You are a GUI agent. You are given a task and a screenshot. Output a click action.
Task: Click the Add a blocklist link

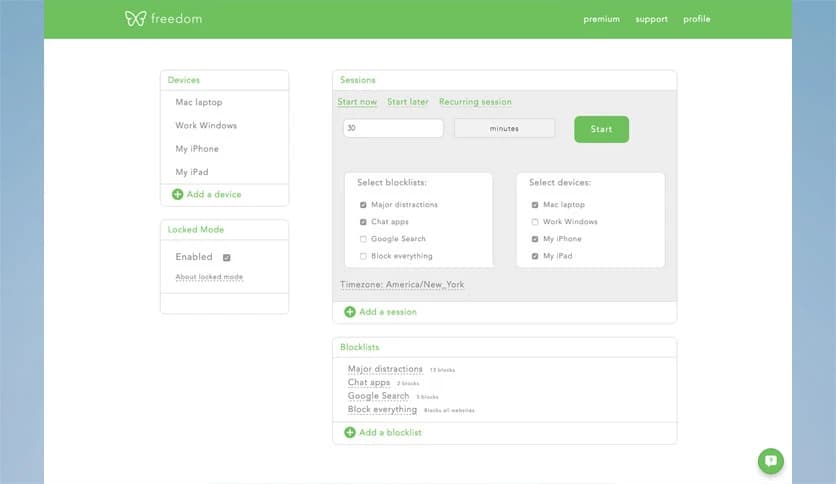coord(390,432)
